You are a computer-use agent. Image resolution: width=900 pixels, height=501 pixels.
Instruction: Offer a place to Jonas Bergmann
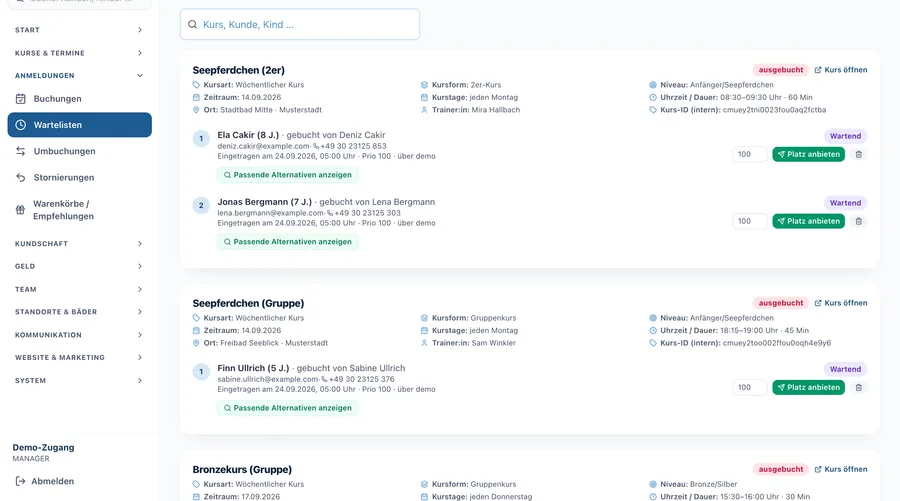[x=808, y=221]
